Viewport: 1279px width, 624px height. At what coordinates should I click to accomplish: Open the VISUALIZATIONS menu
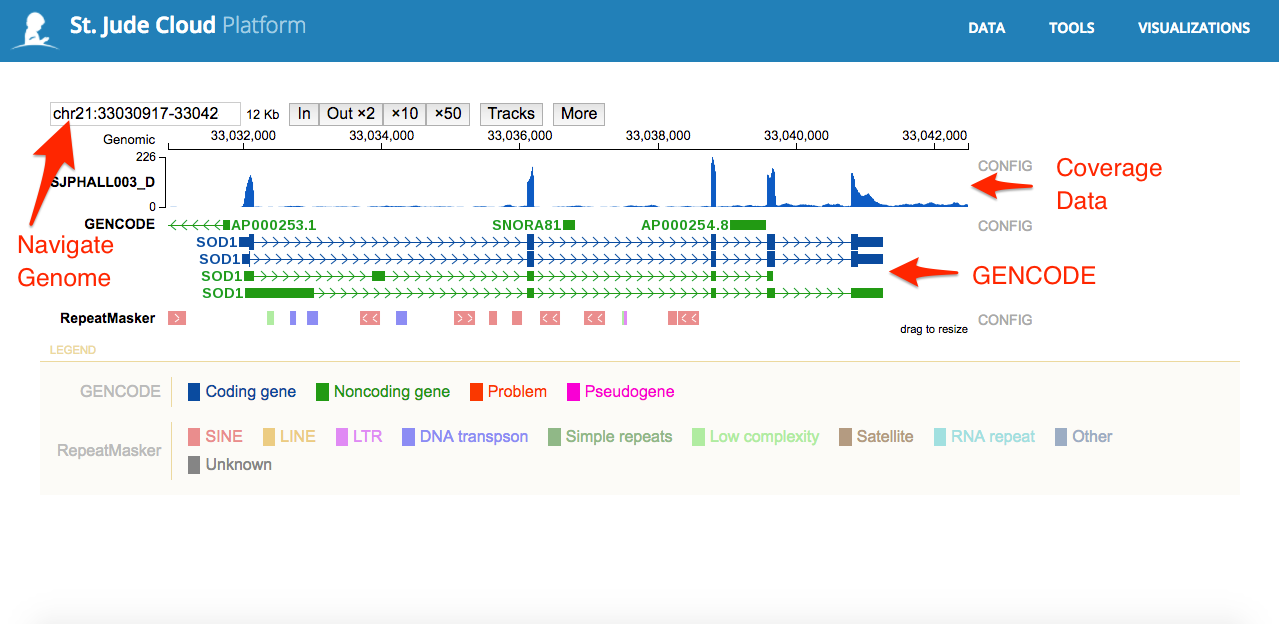tap(1193, 28)
